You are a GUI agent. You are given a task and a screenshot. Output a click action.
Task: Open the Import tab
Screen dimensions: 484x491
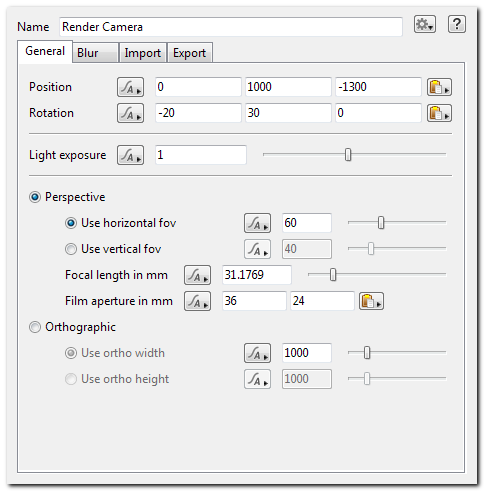(x=143, y=53)
